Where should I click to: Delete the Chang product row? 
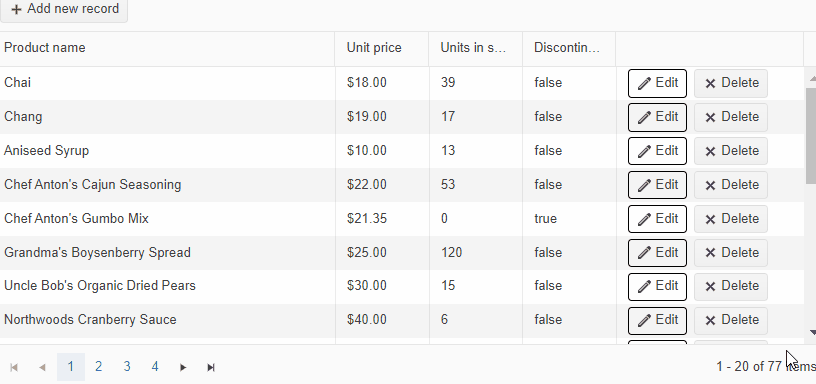[731, 117]
